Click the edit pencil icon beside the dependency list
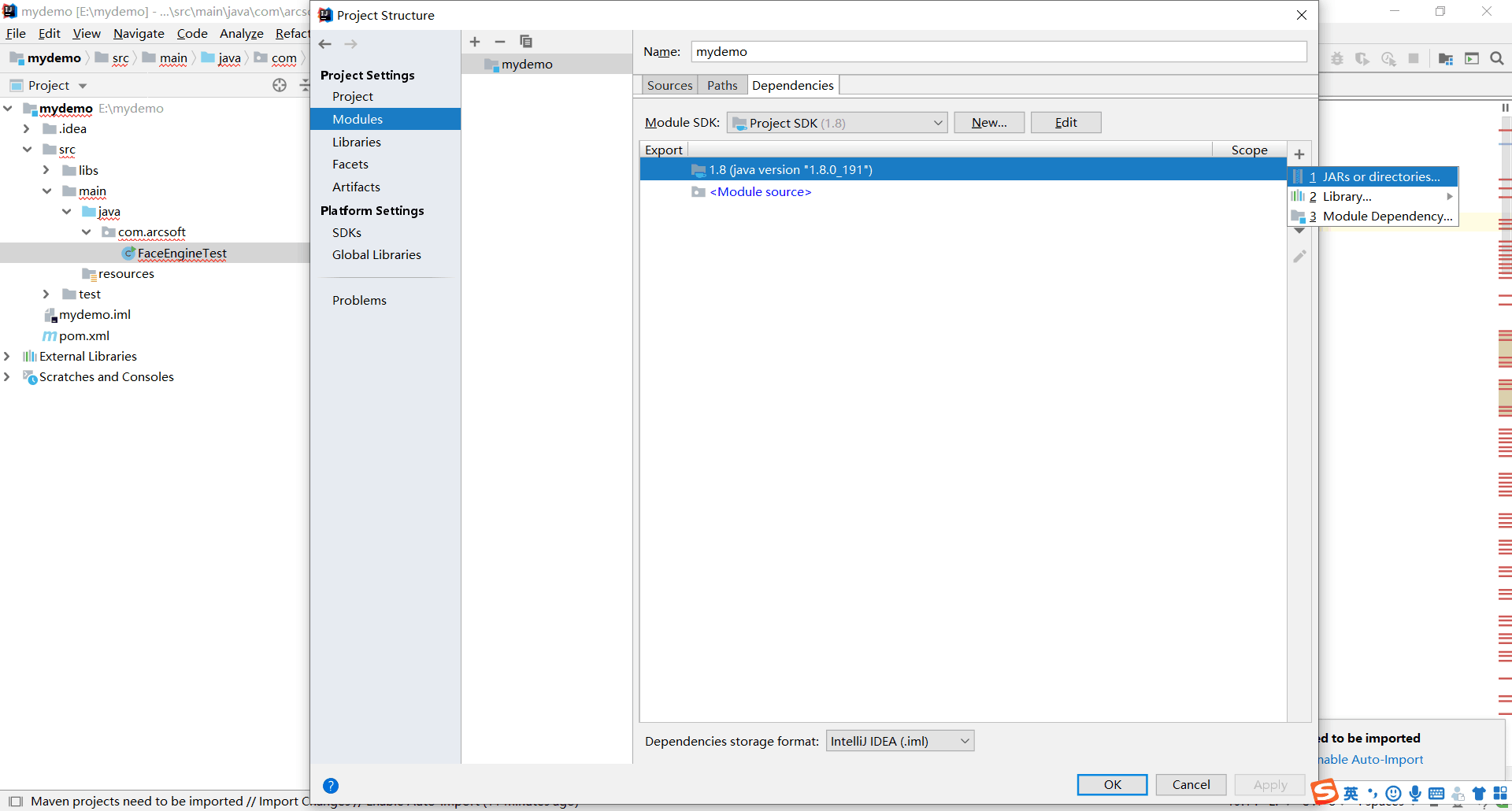 [x=1299, y=255]
